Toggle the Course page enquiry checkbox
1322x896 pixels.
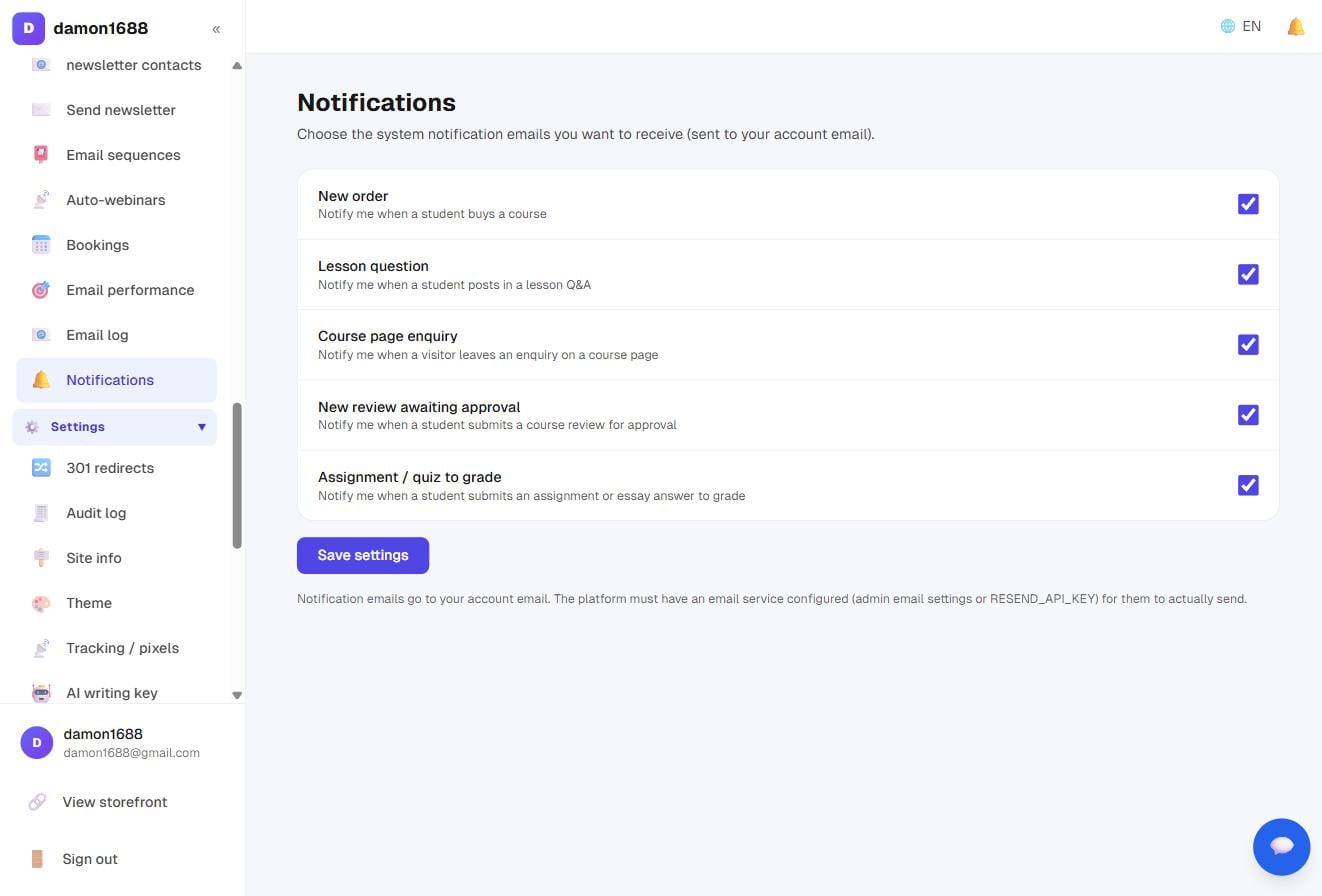point(1248,344)
